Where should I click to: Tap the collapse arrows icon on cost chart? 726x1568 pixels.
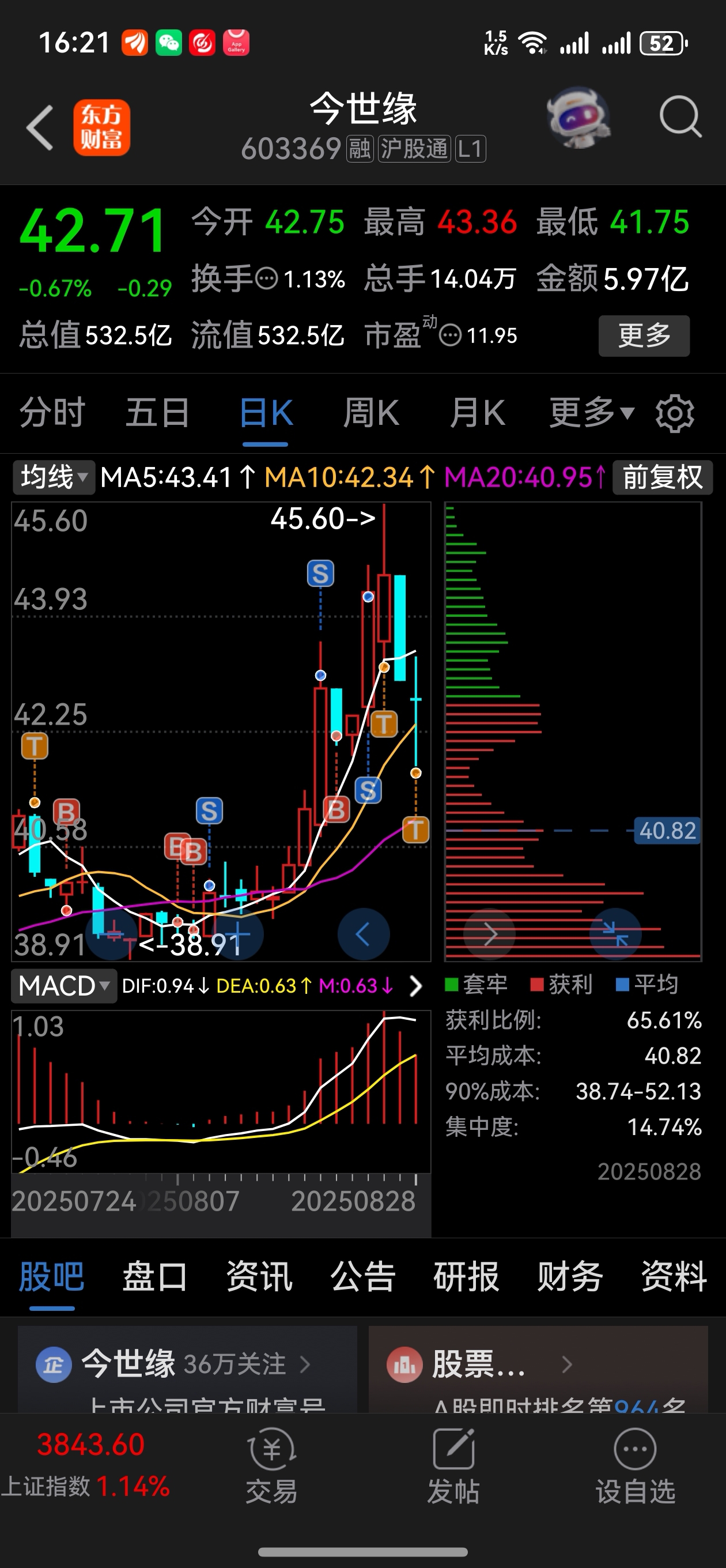(x=615, y=933)
